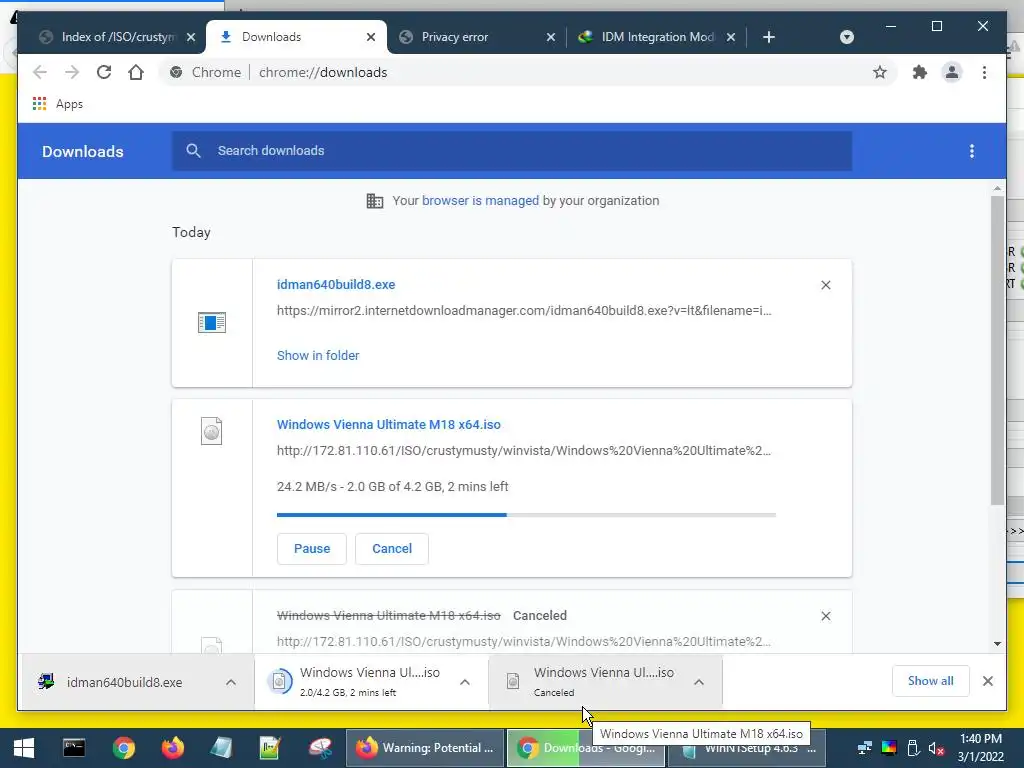This screenshot has height=768, width=1024.
Task: Open a new tab with plus button
Action: [x=769, y=37]
